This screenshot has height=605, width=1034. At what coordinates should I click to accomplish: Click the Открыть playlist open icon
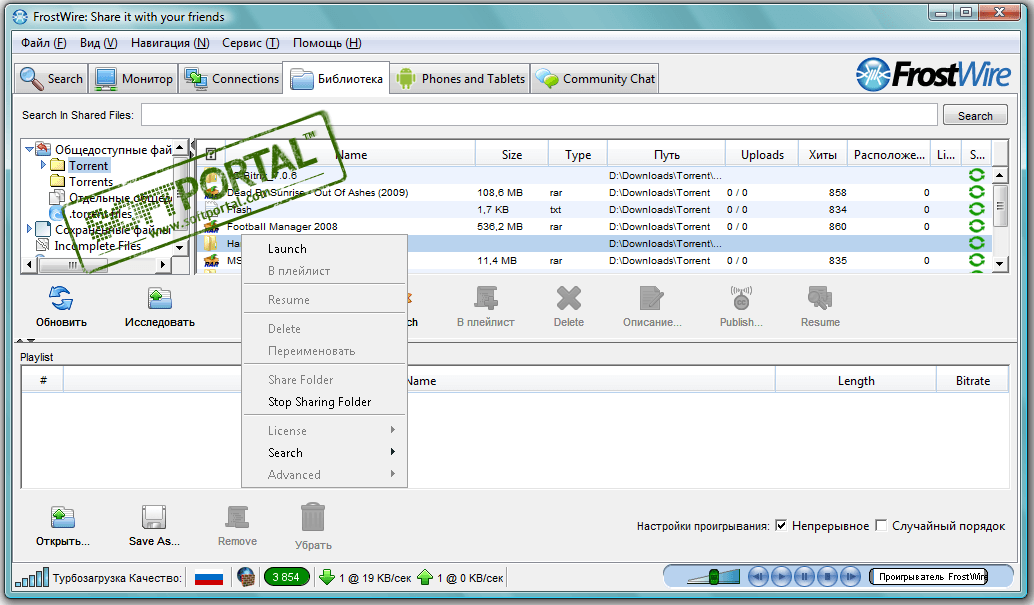(63, 517)
